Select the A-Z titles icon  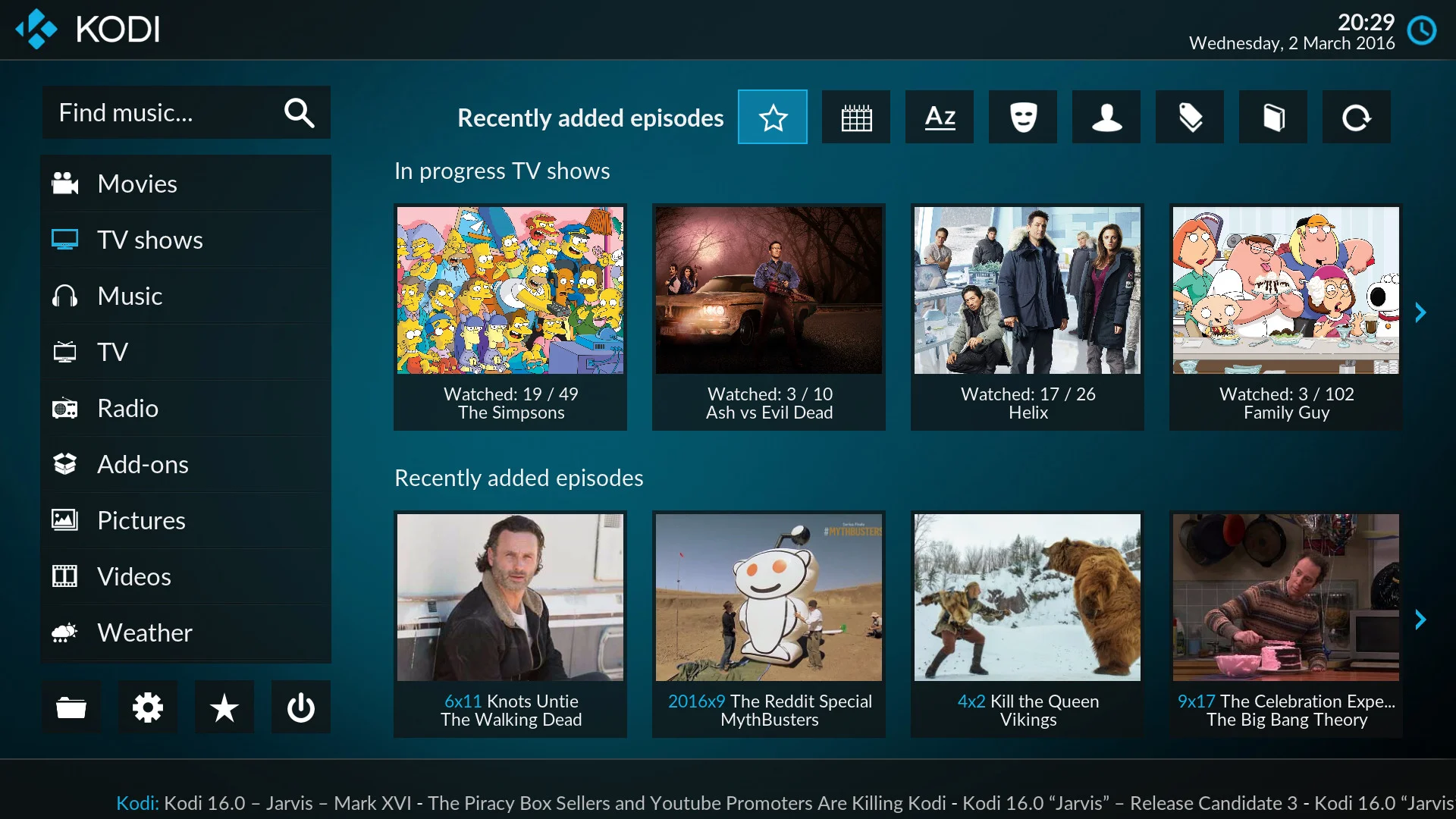[x=939, y=117]
